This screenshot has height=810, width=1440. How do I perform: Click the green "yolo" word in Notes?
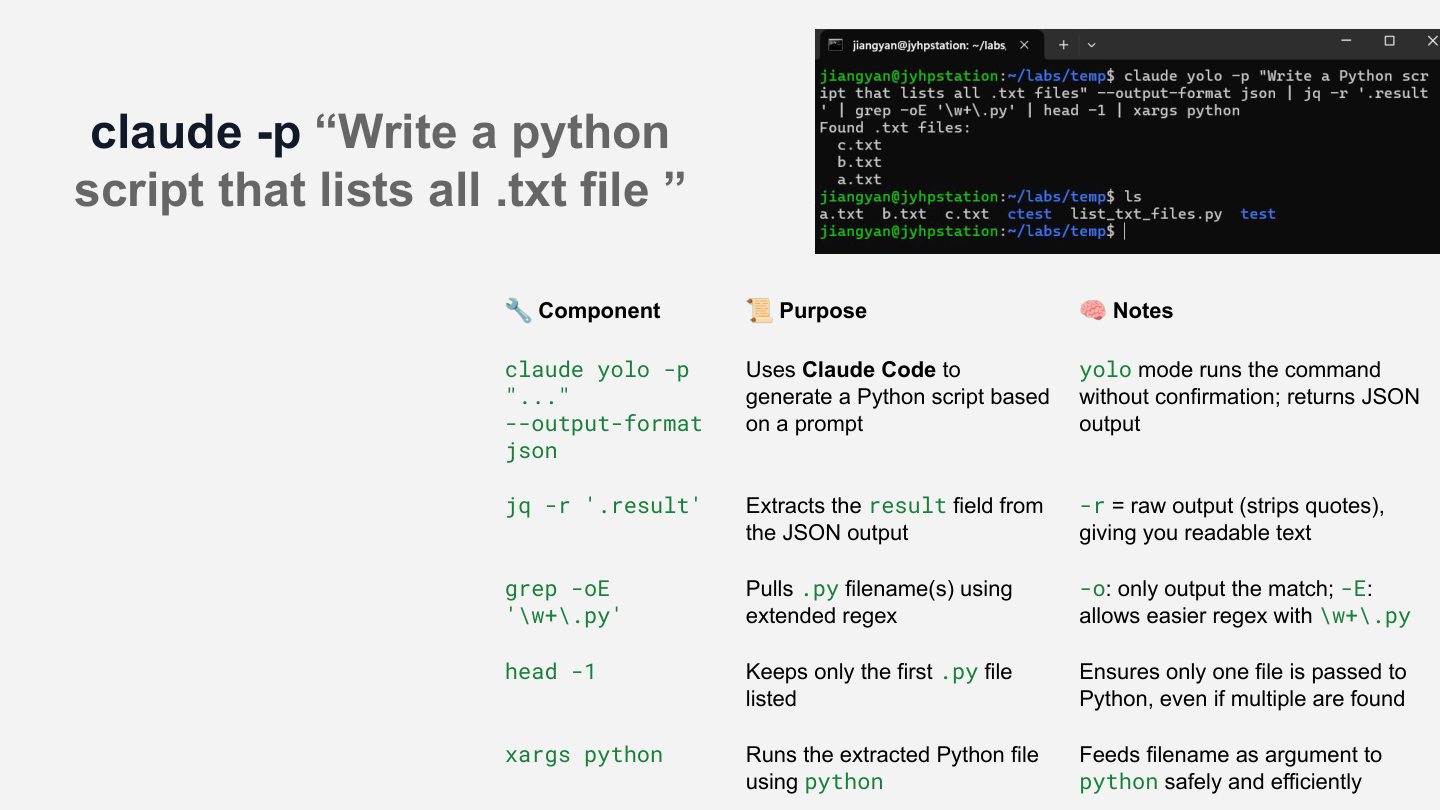(x=1105, y=370)
